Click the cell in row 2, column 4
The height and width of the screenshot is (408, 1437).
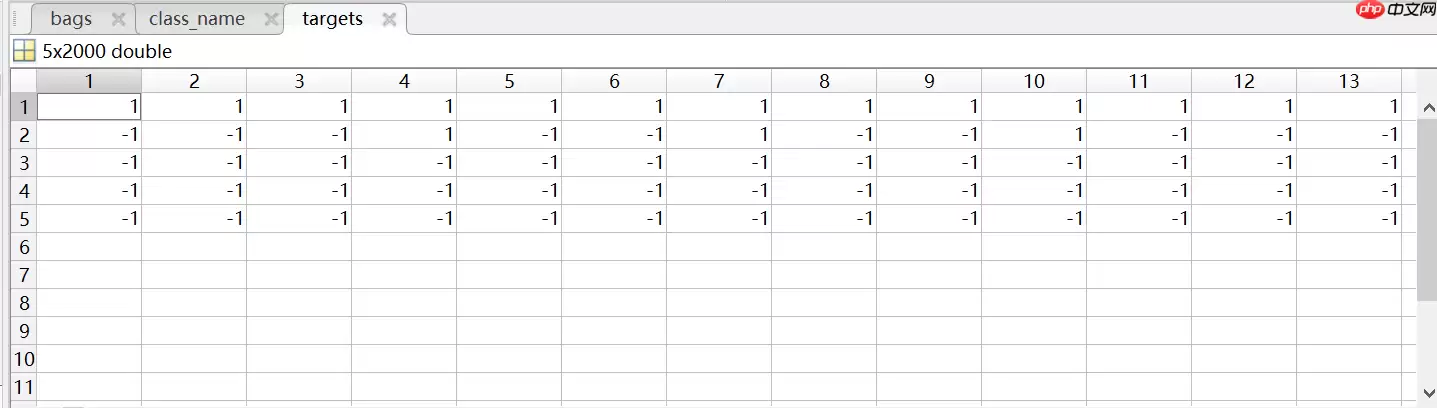404,135
